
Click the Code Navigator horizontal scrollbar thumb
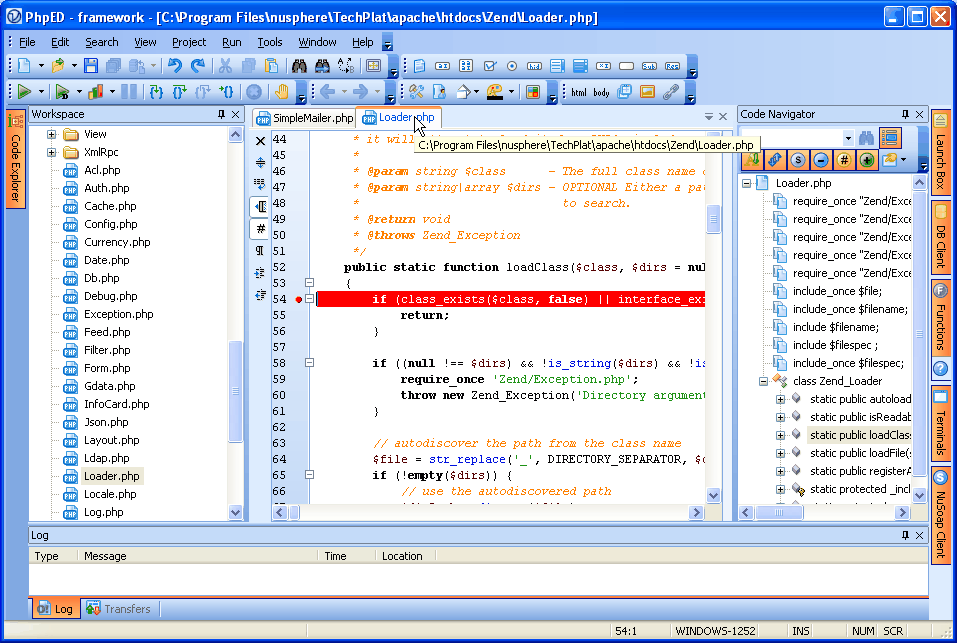[779, 513]
